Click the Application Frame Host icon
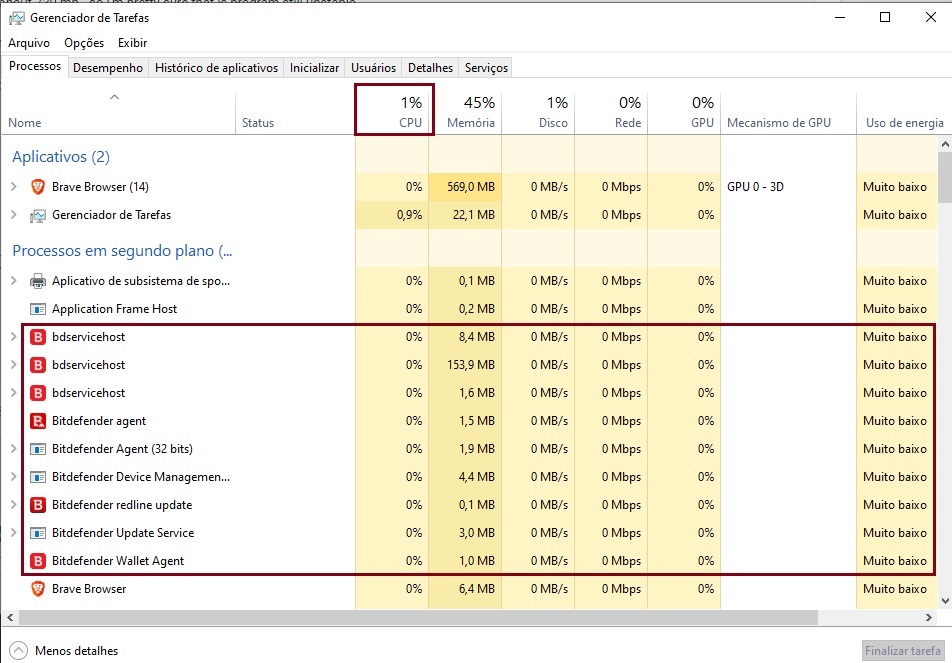The width and height of the screenshot is (952, 663). pyautogui.click(x=38, y=309)
